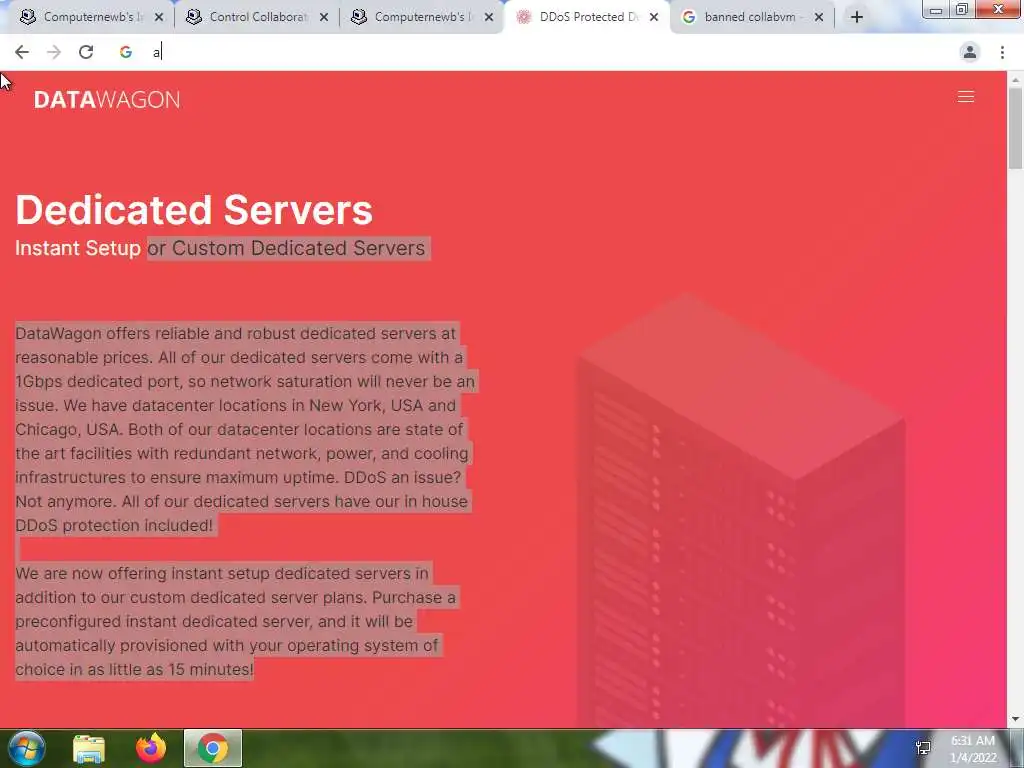
Task: Click the paragraph starting 'We are now offering'
Action: [235, 621]
